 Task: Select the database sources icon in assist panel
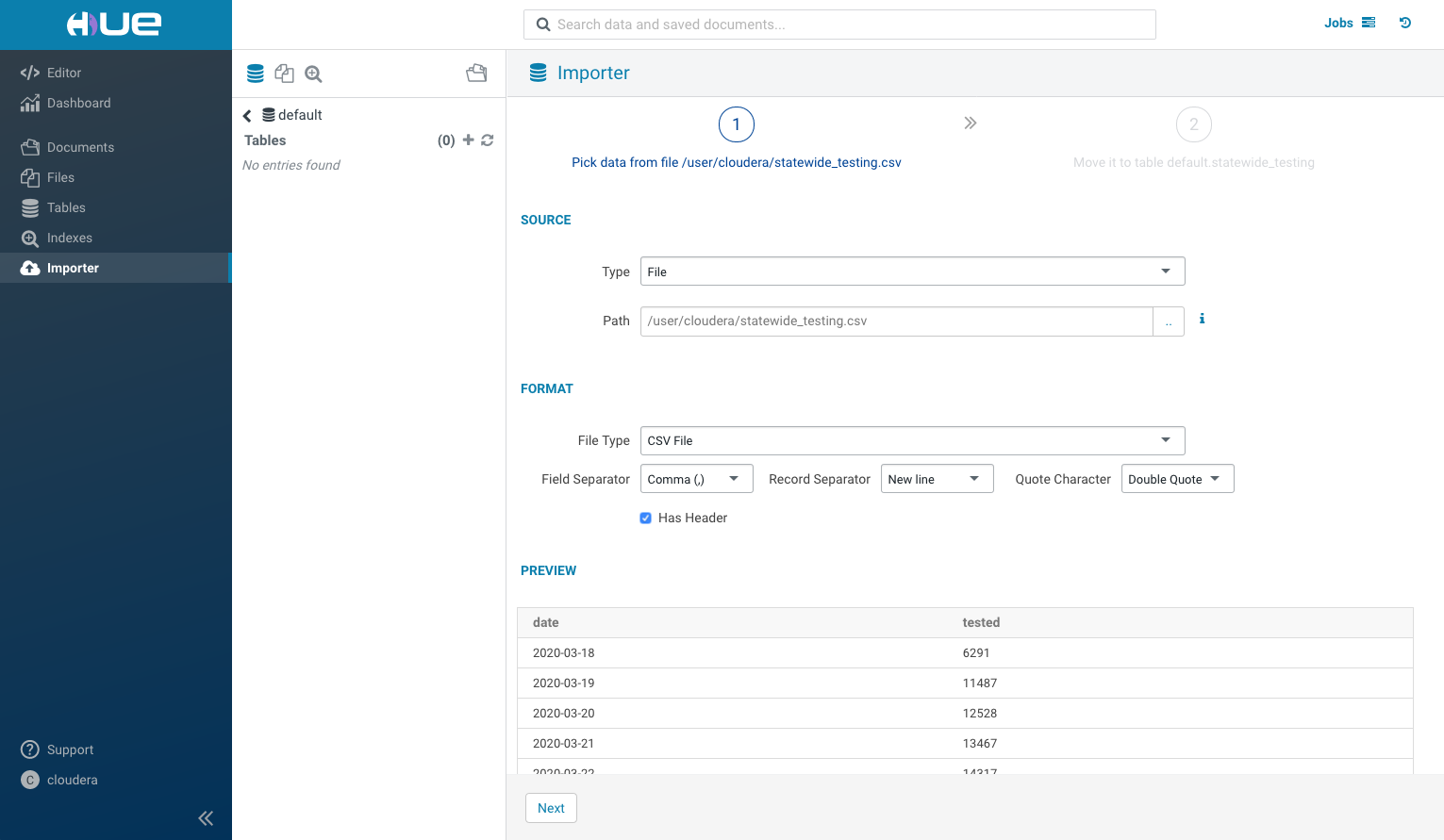[255, 74]
